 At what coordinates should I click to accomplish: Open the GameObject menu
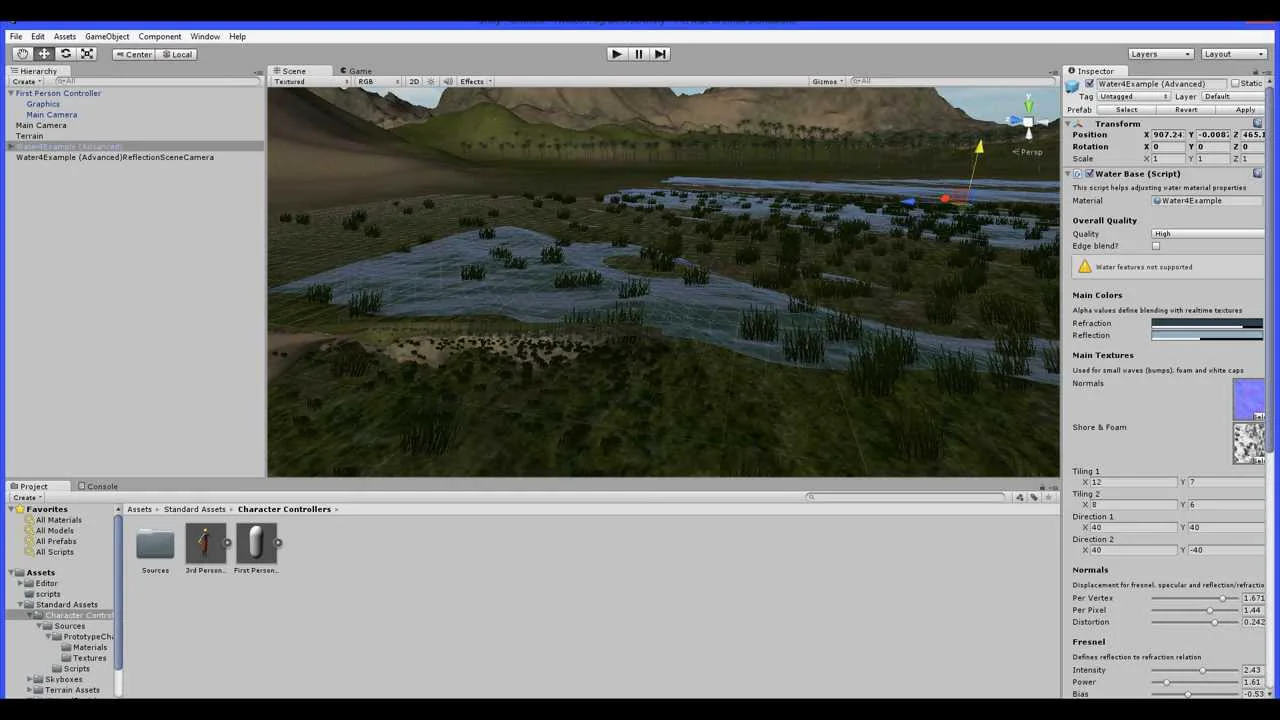[x=107, y=36]
